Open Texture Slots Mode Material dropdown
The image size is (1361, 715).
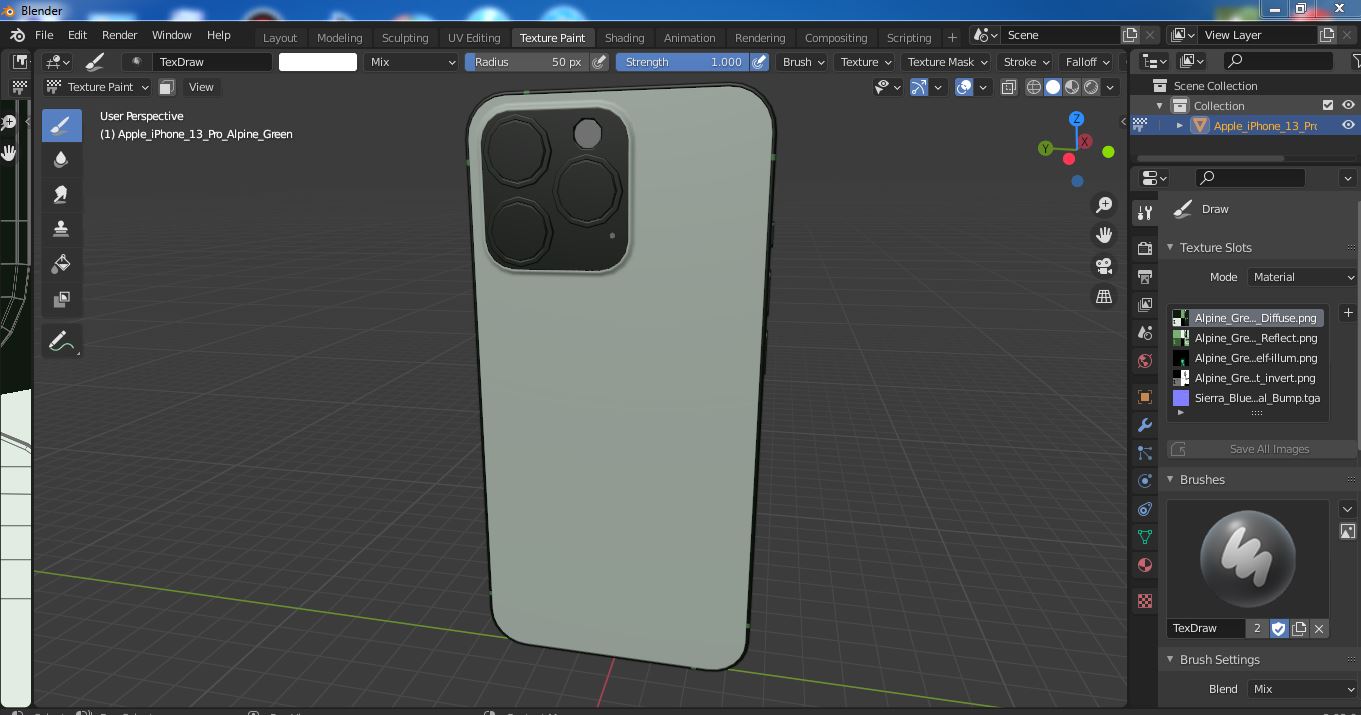click(x=1301, y=277)
